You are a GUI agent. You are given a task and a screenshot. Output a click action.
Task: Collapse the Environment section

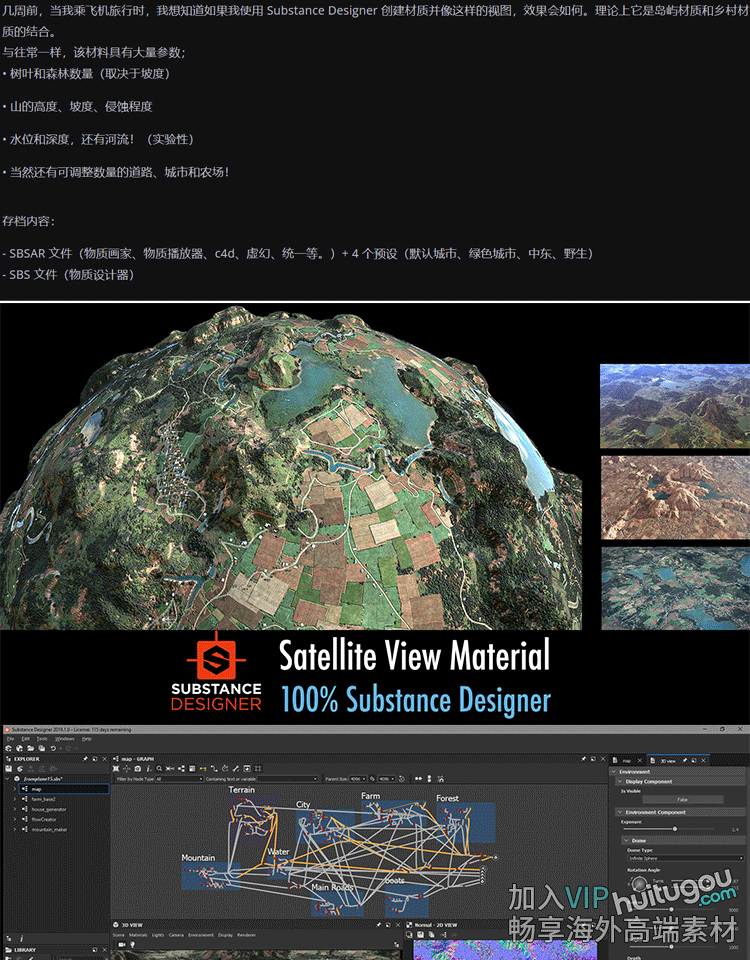[613, 771]
